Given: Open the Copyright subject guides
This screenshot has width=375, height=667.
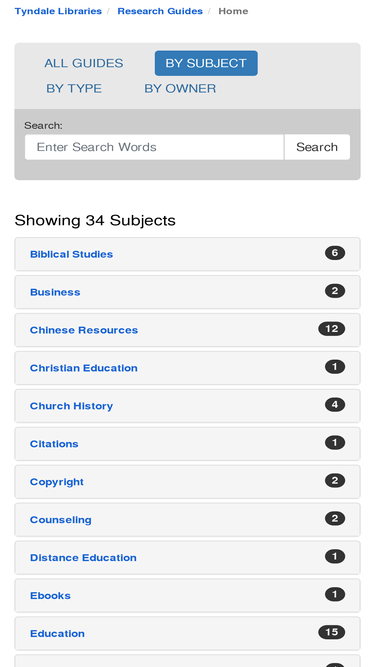Looking at the screenshot, I should point(57,482).
